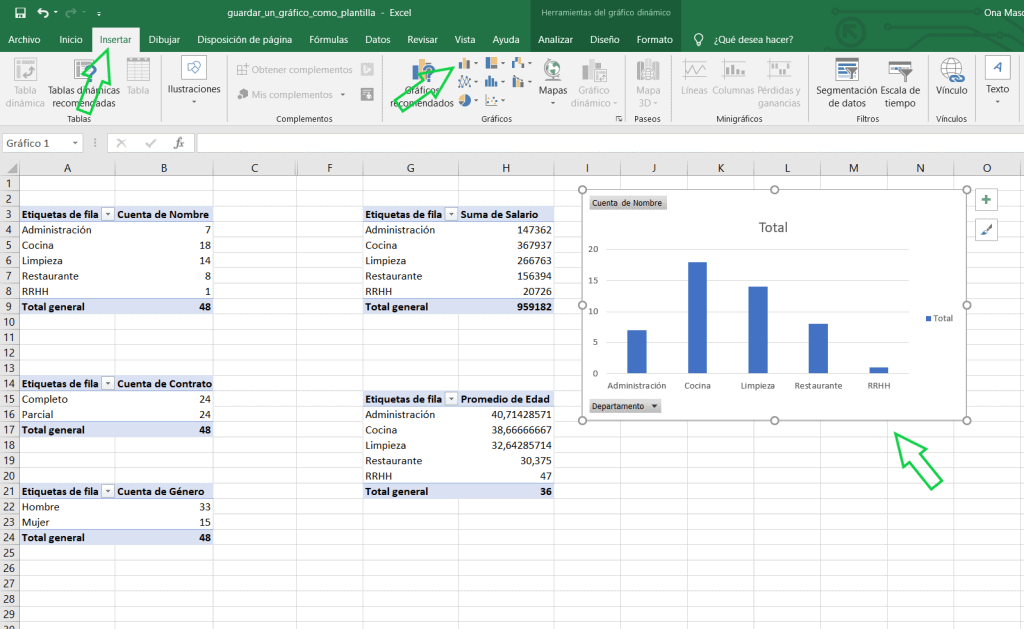Switch to the Fórmulas tab
Screen dimensions: 1024x629
click(328, 40)
